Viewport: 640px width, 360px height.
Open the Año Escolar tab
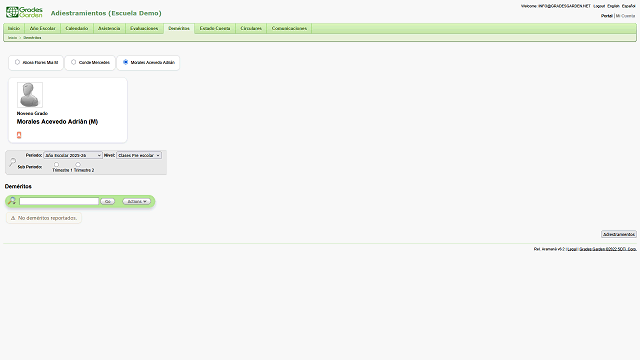tap(42, 29)
